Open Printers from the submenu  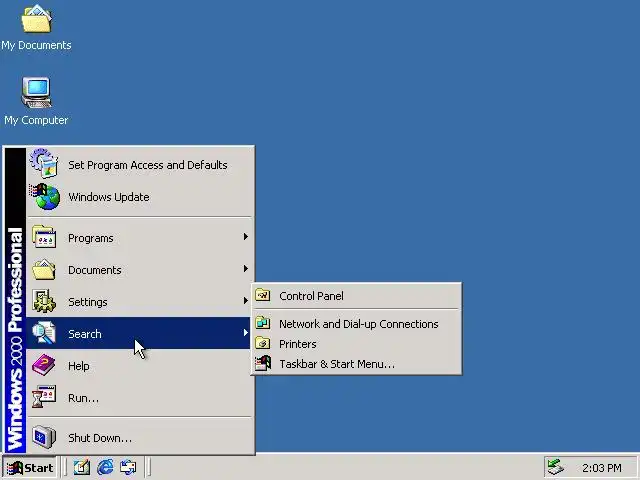pyautogui.click(x=356, y=344)
